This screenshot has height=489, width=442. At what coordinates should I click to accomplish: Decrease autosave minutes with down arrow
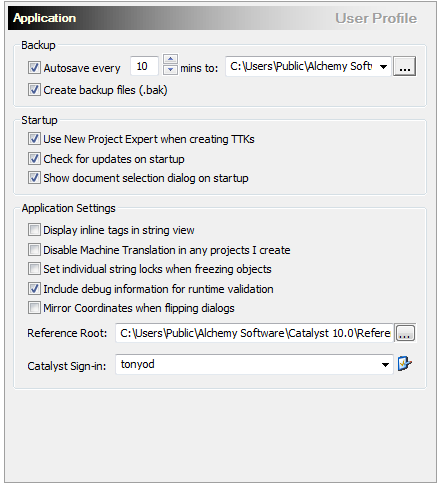(x=170, y=70)
